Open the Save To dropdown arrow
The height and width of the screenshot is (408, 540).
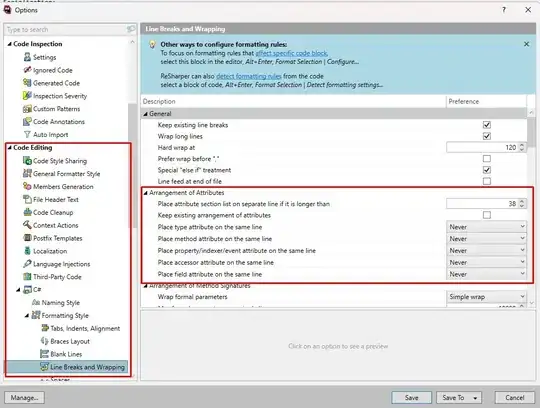[x=475, y=398]
